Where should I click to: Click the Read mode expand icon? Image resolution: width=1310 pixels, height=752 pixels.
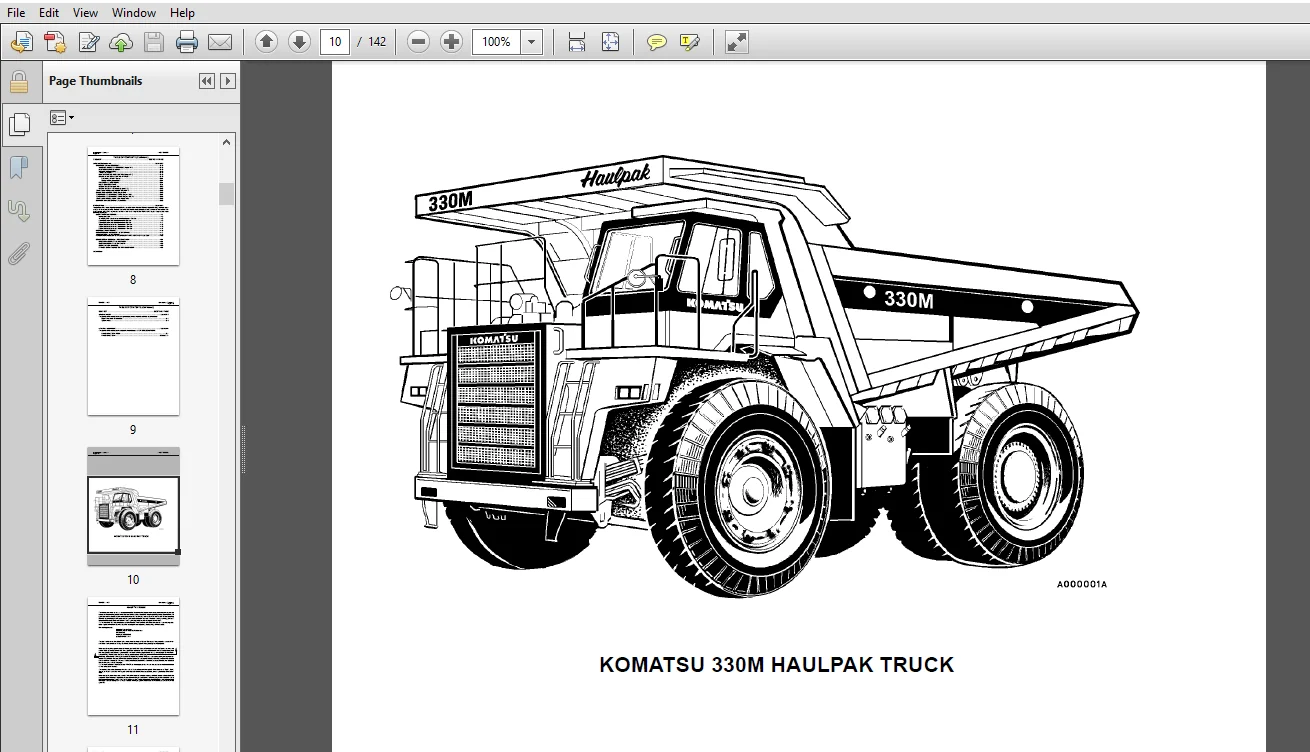coord(737,42)
